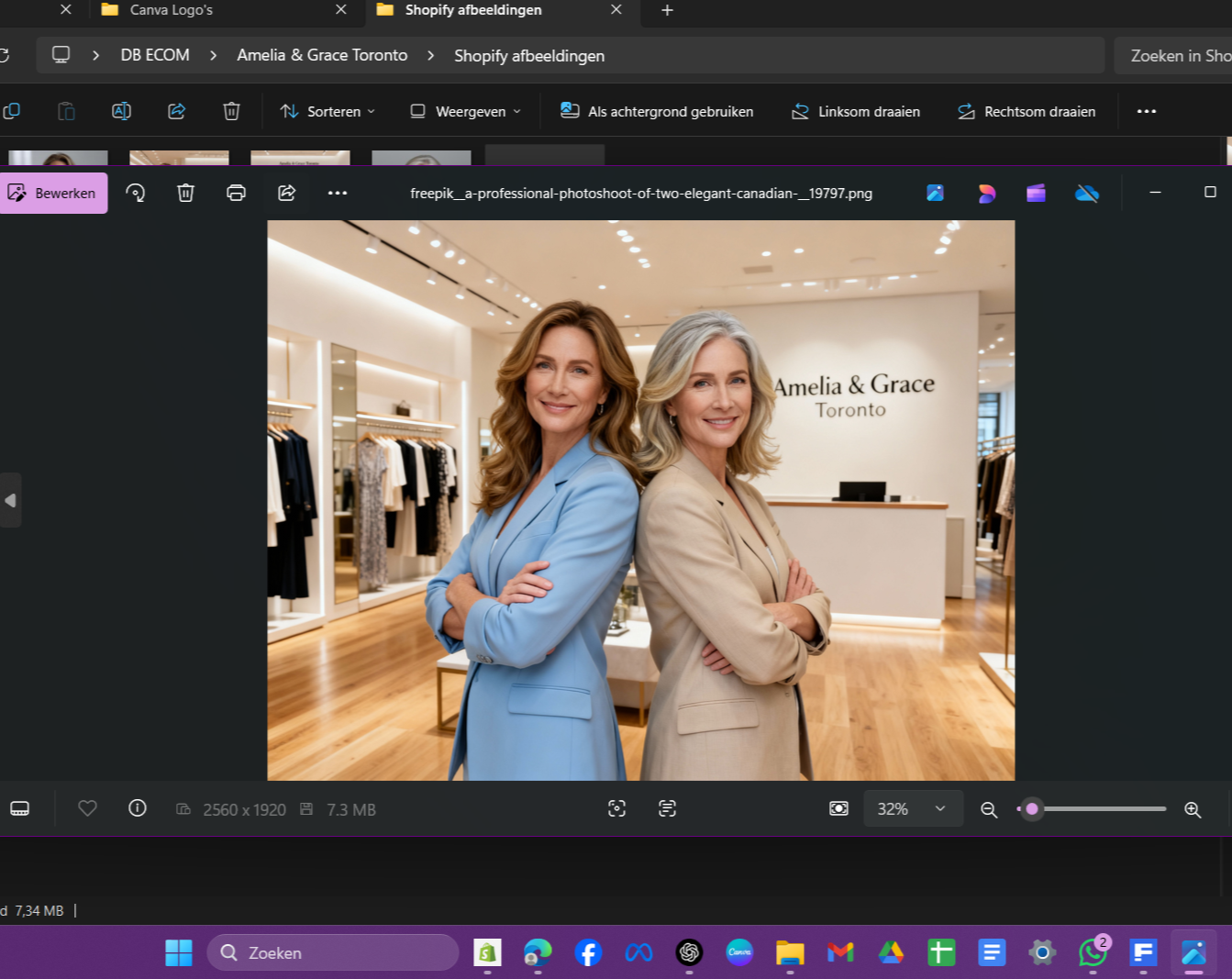Share the photo via the viewer share icon

pyautogui.click(x=286, y=193)
